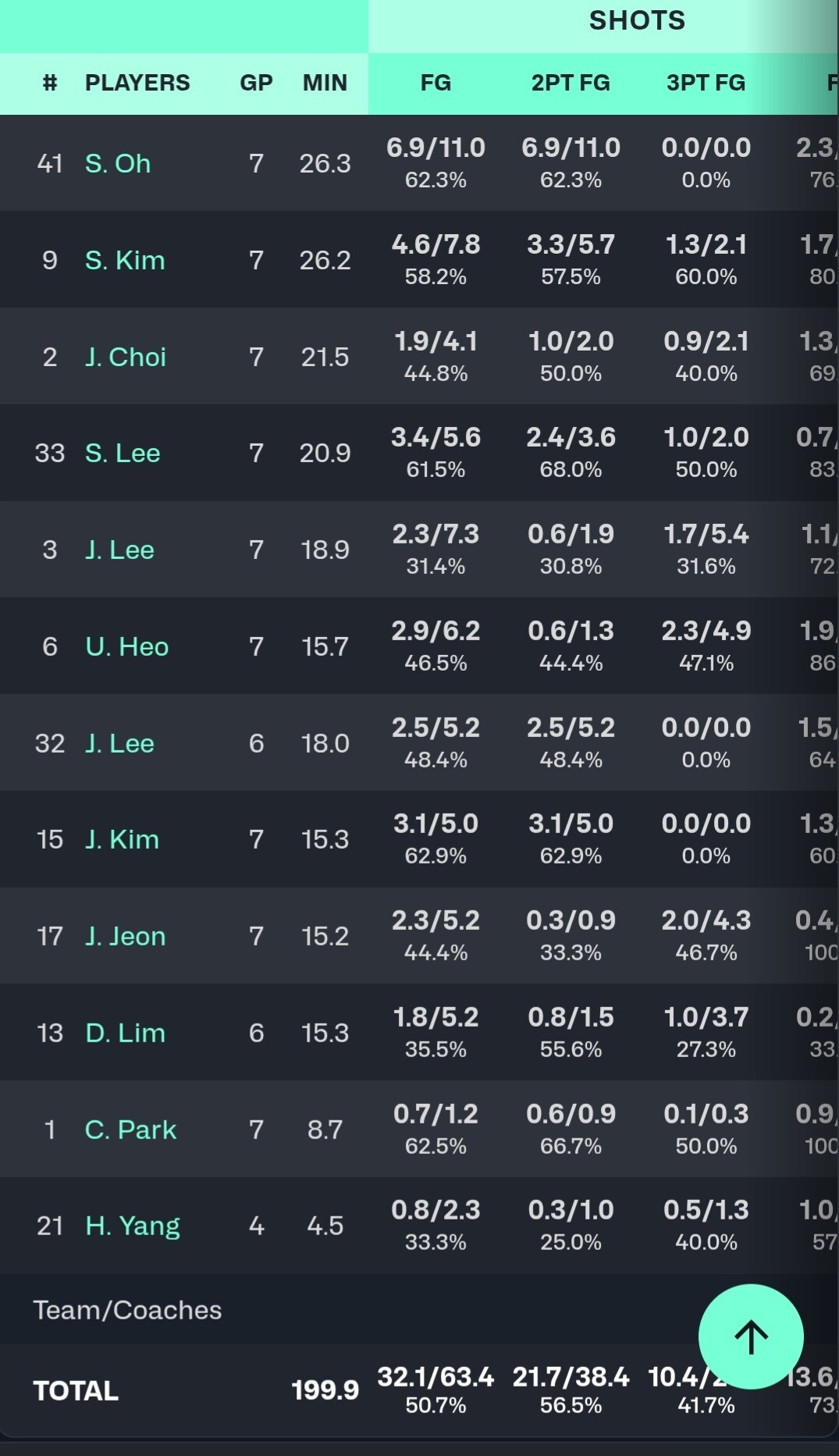
Task: Select J. Jeon player link
Action: (126, 937)
